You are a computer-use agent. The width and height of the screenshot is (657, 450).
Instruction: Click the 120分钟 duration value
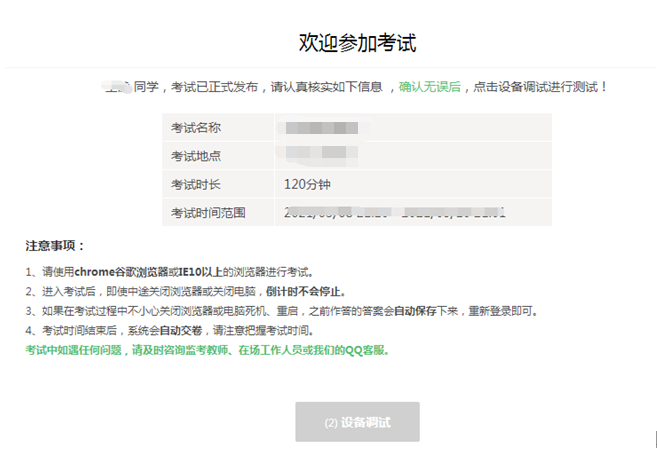(x=308, y=184)
